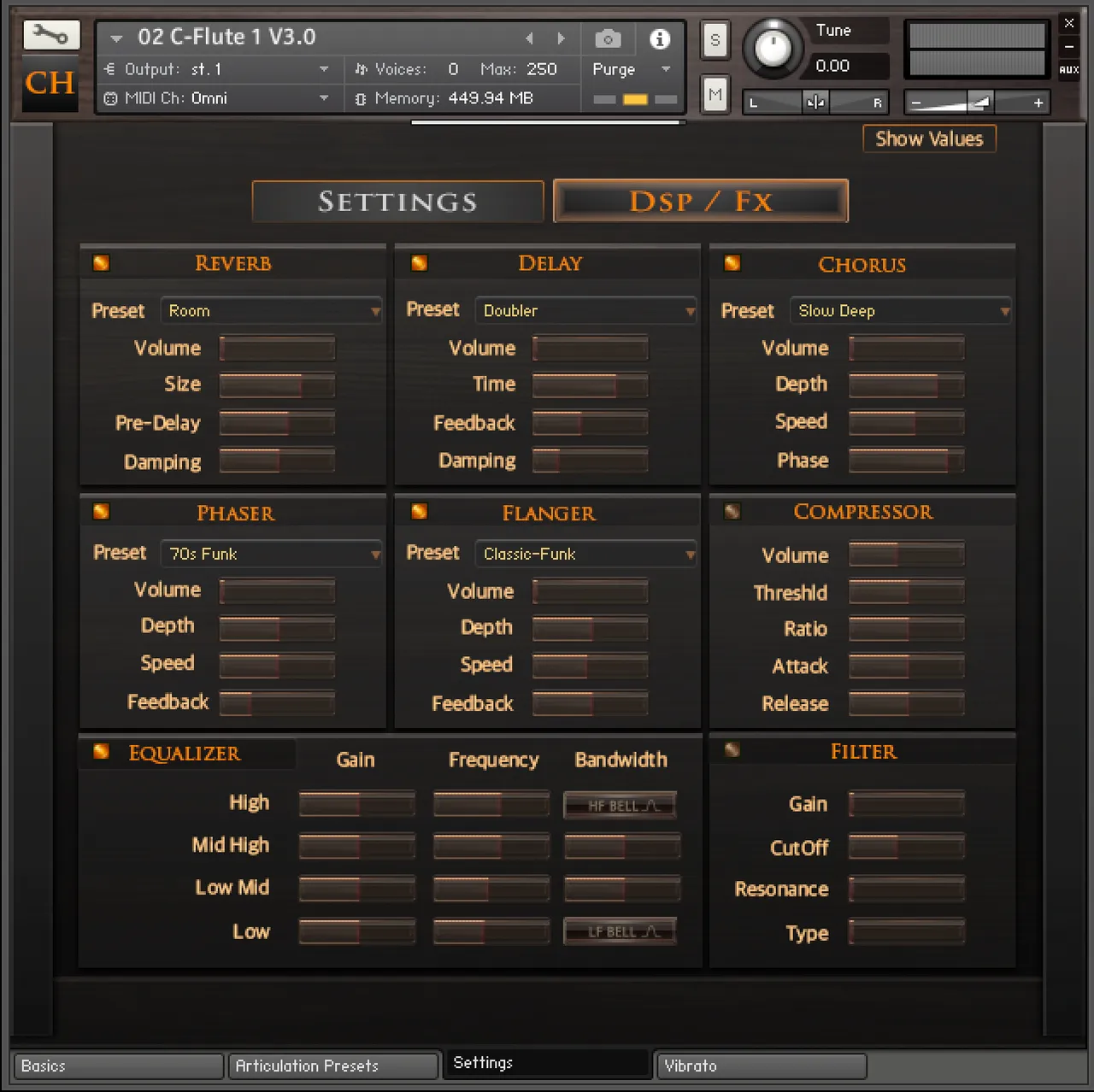Click the Tune value field 0.00
This screenshot has height=1092, width=1094.
833,66
